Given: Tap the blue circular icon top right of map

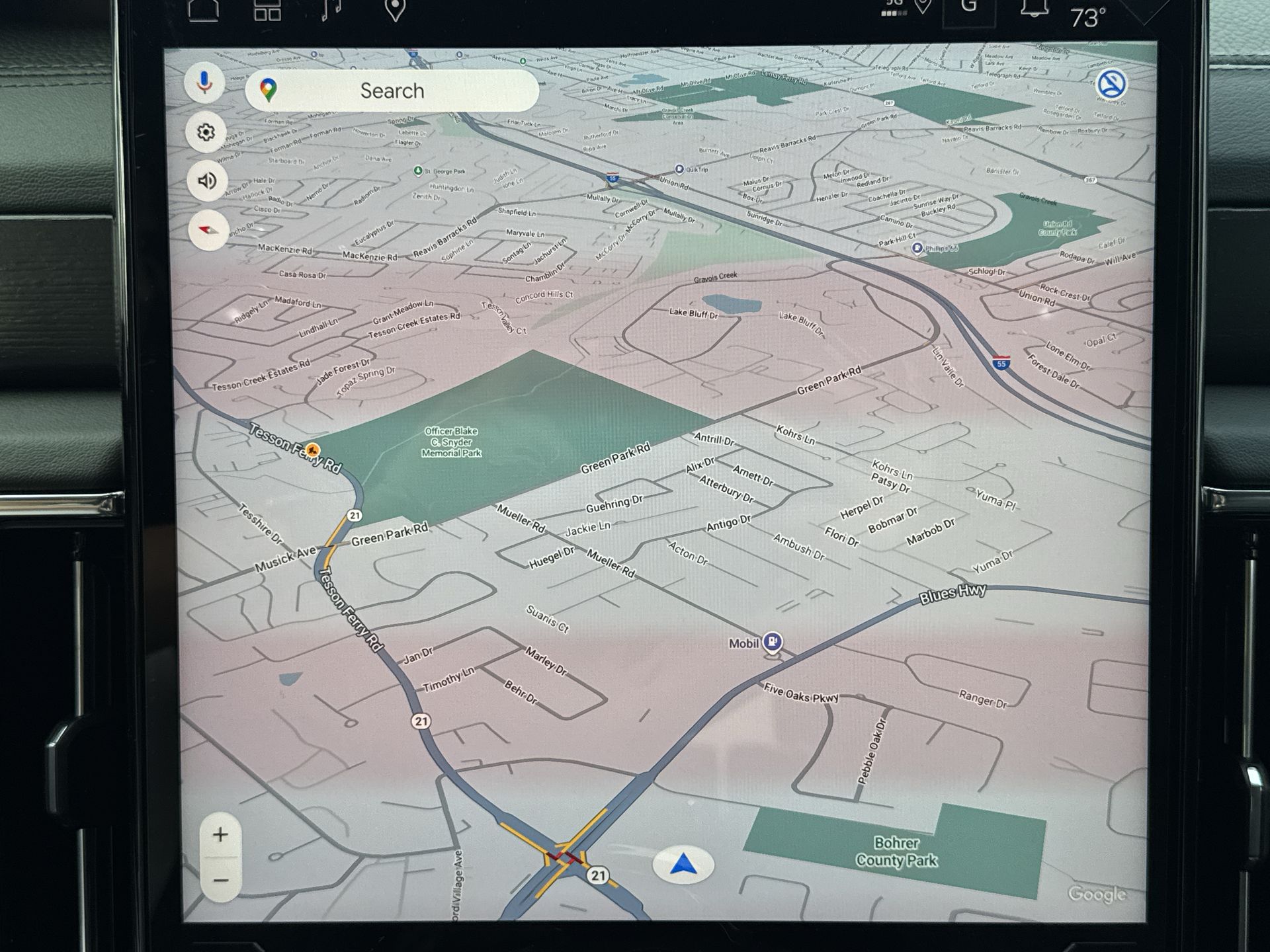Looking at the screenshot, I should [1111, 85].
